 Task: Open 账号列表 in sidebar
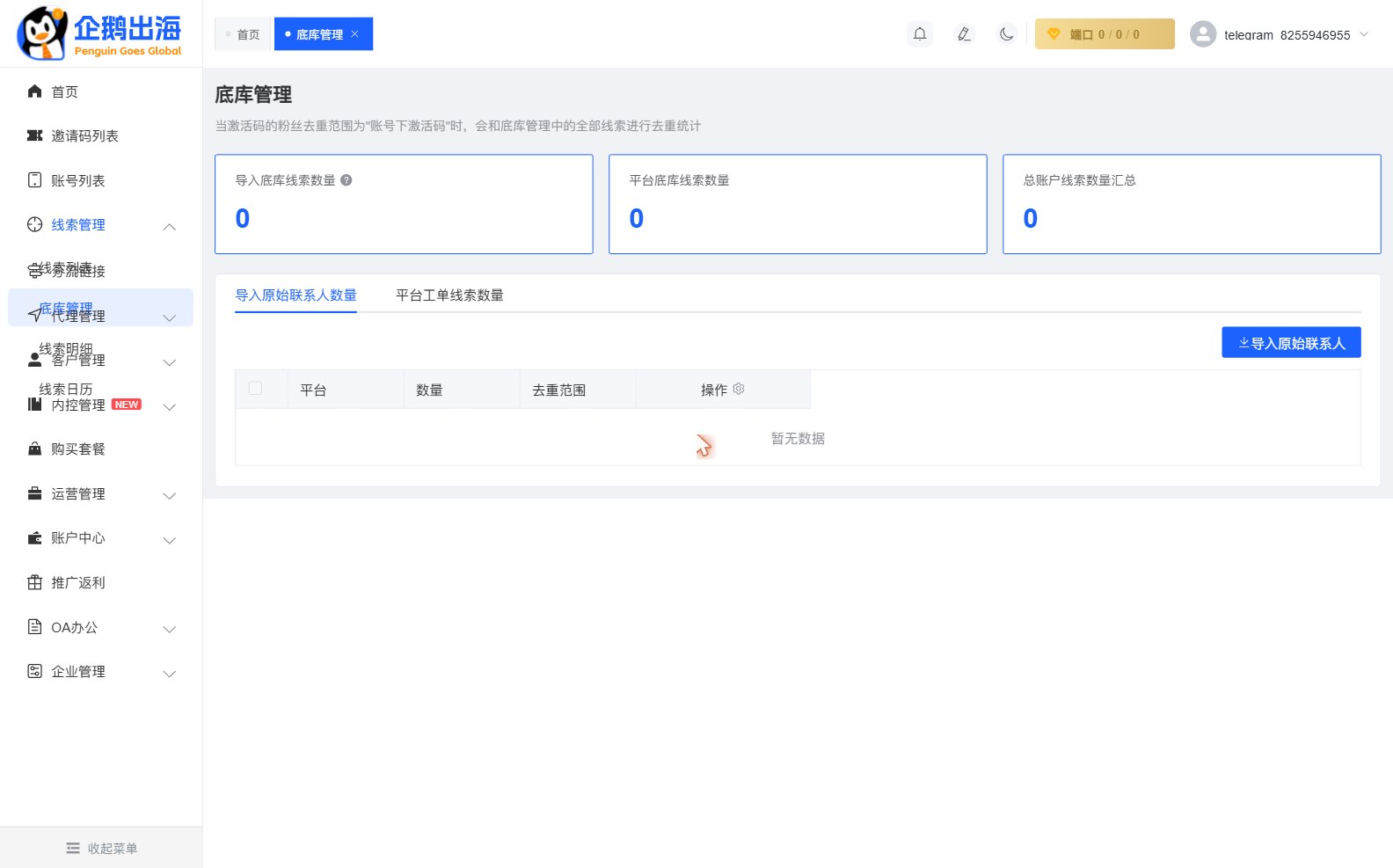tap(77, 180)
